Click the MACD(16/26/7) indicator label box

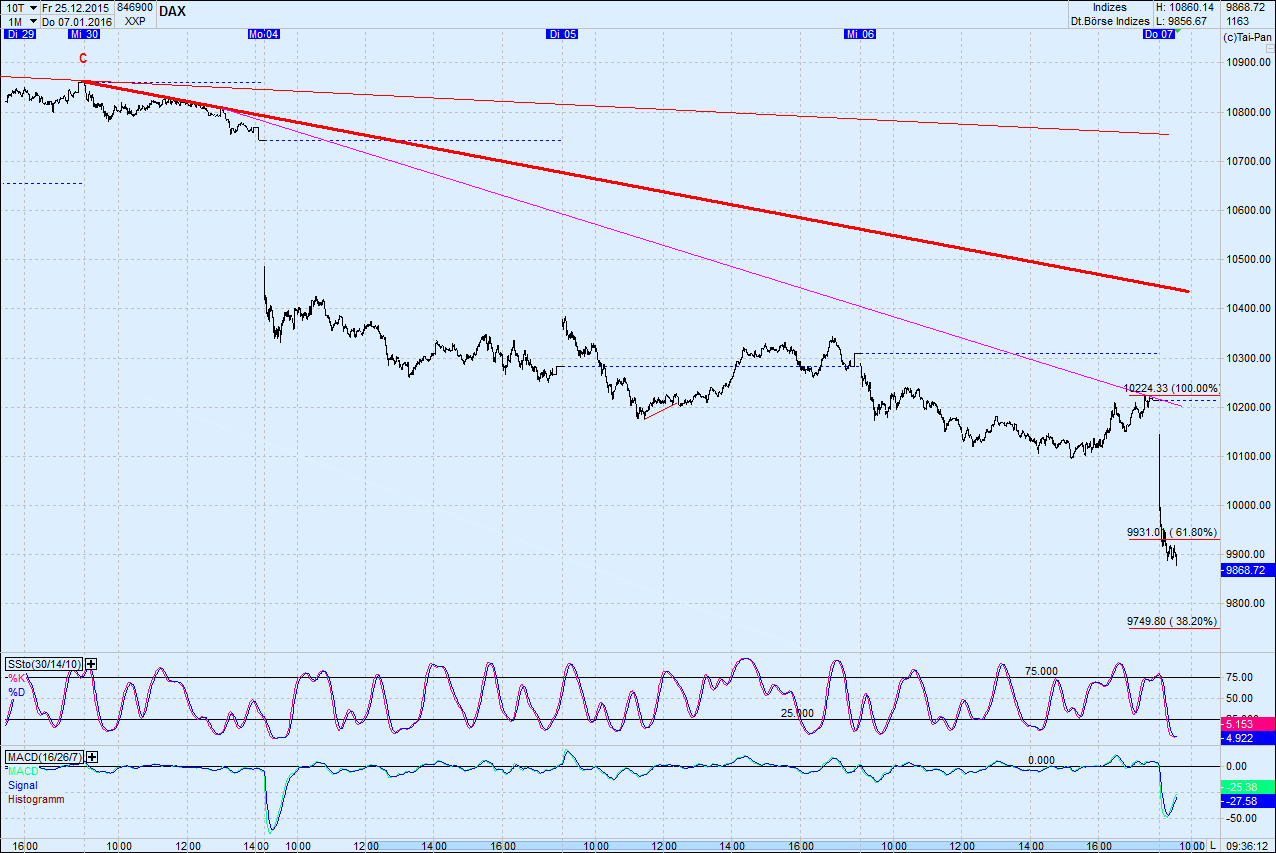point(46,757)
